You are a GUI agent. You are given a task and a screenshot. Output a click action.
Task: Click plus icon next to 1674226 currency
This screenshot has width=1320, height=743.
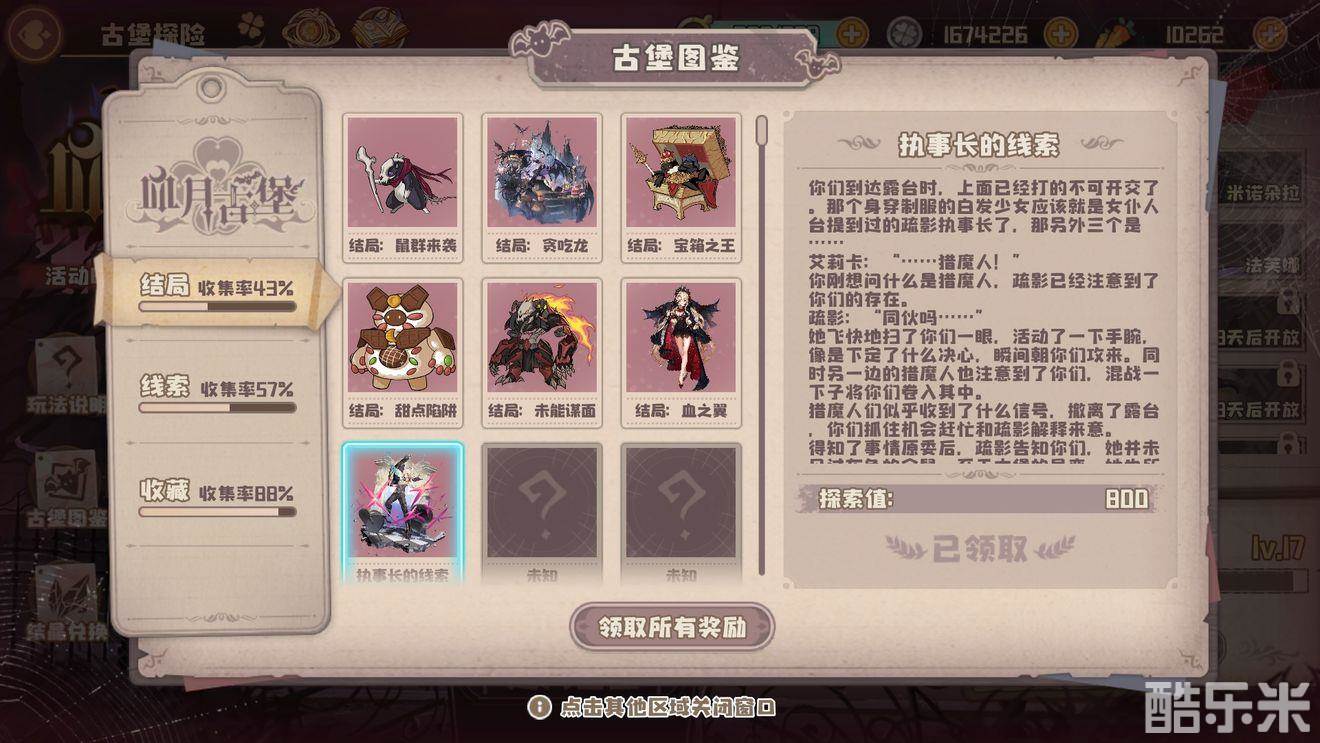click(1060, 34)
